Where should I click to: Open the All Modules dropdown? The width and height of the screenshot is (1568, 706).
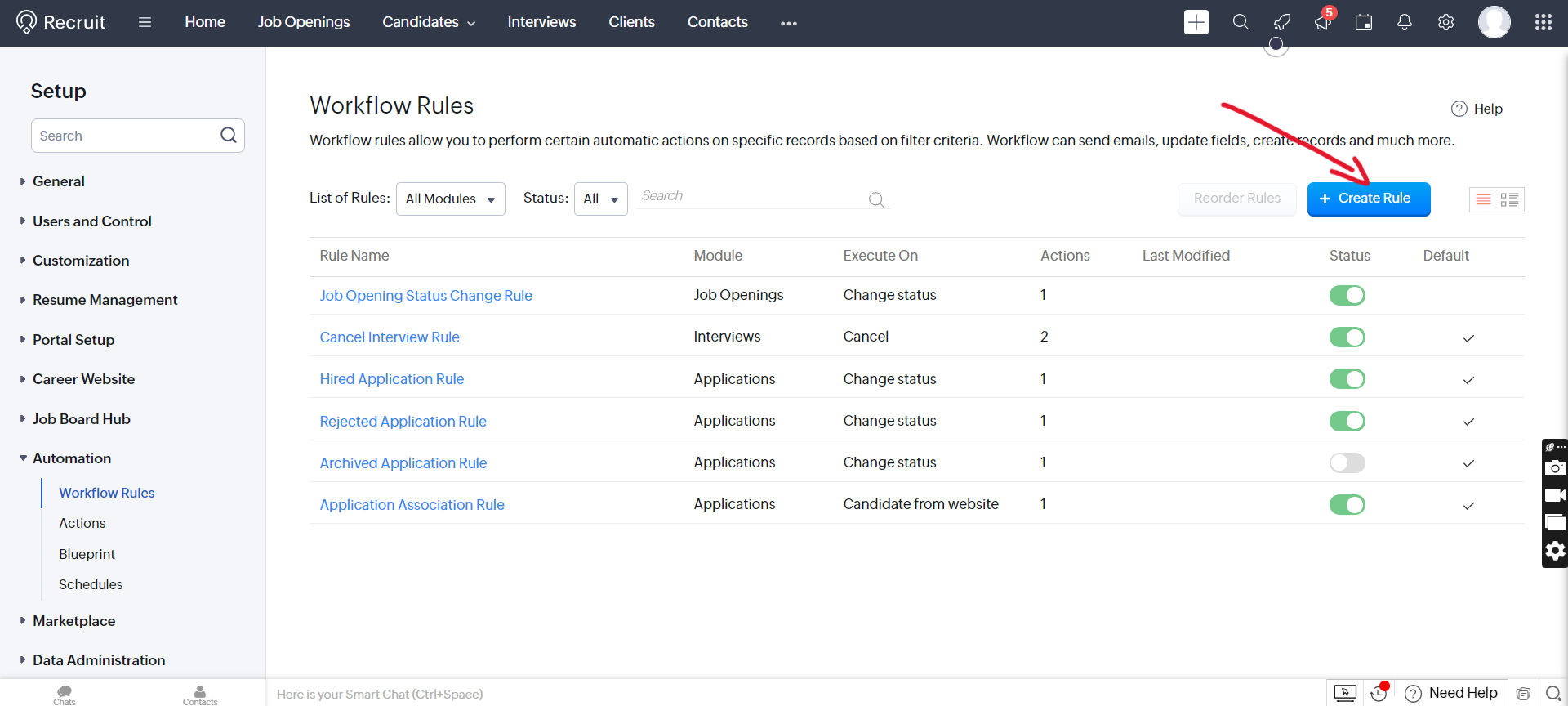tap(450, 199)
